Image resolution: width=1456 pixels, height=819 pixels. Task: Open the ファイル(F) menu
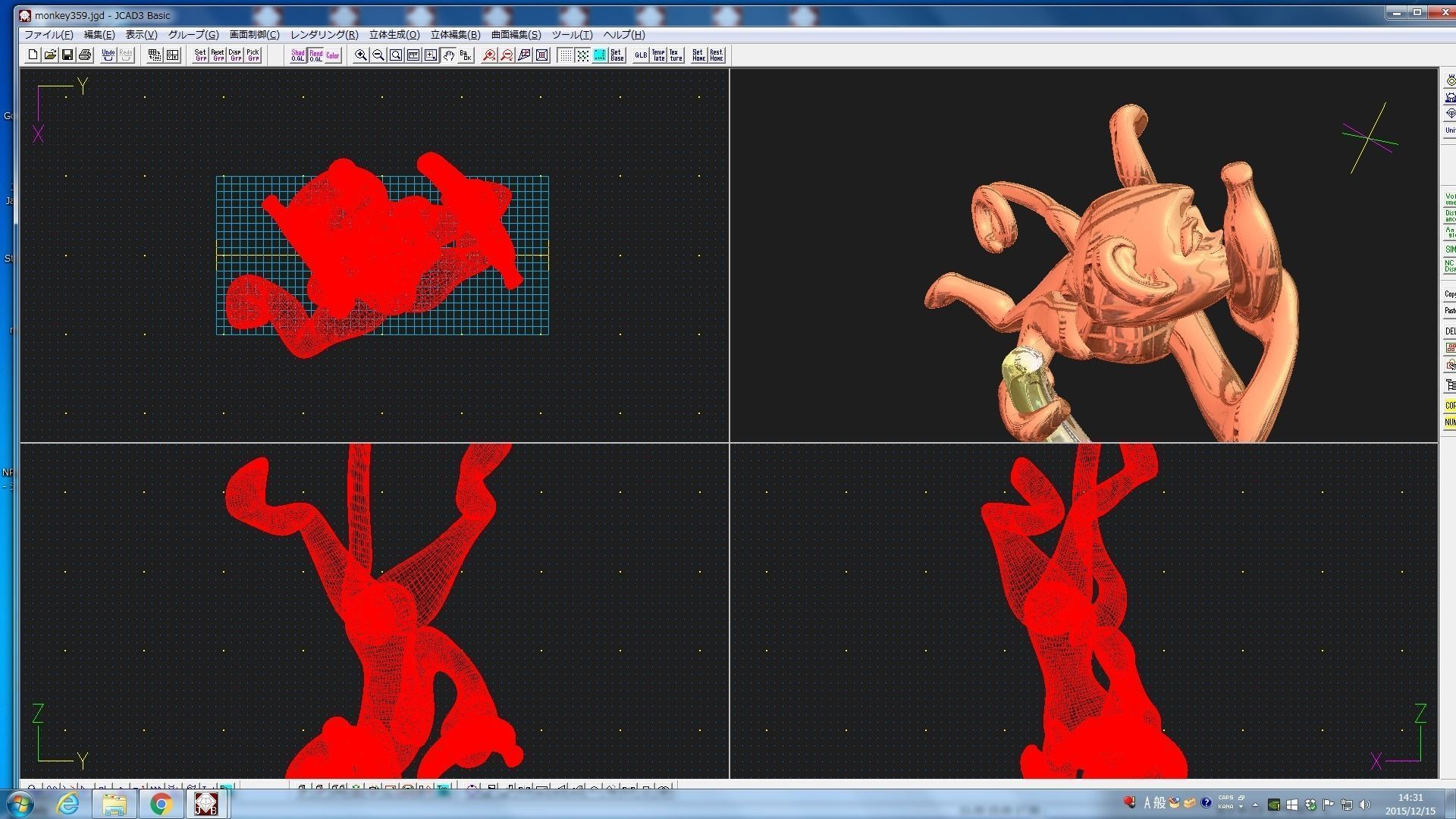point(49,34)
